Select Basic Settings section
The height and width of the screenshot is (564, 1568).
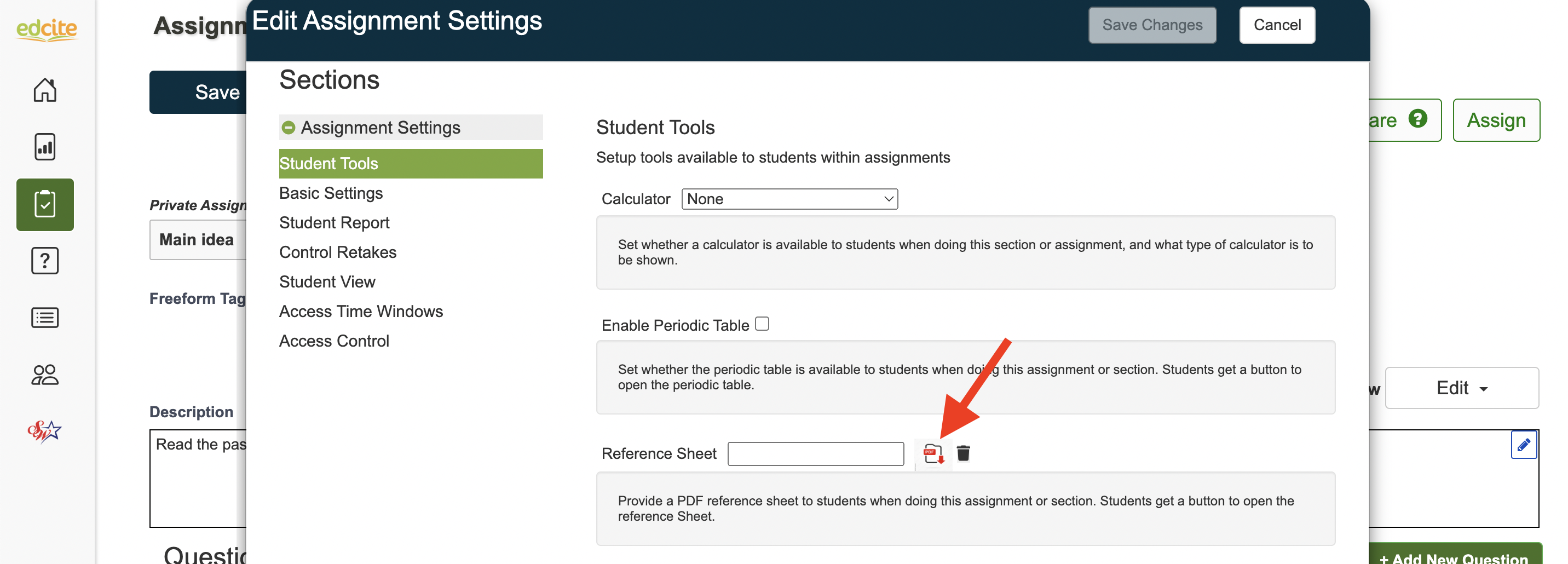click(x=331, y=193)
